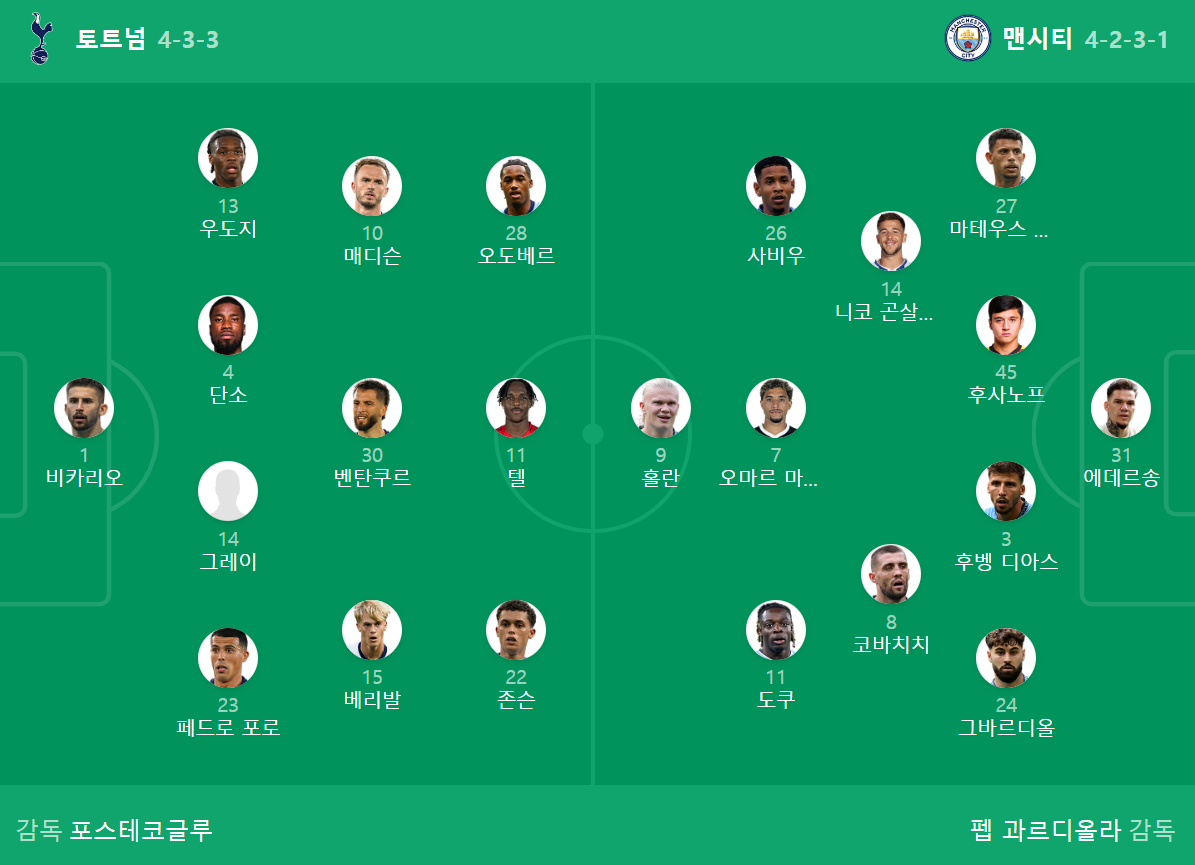The image size is (1195, 865).
Task: Click 페드로 포로 name label
Action: [x=228, y=728]
